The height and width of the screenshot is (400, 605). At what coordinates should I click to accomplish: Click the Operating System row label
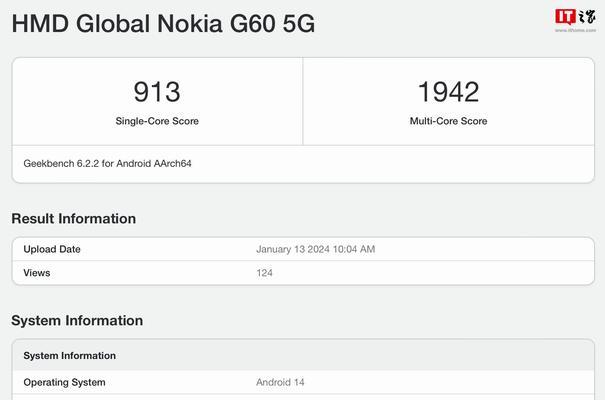[x=64, y=382]
